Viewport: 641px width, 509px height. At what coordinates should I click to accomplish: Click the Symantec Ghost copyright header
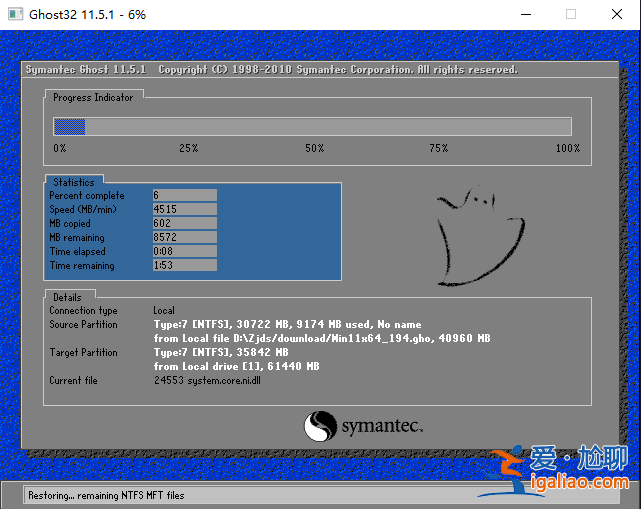pos(271,70)
